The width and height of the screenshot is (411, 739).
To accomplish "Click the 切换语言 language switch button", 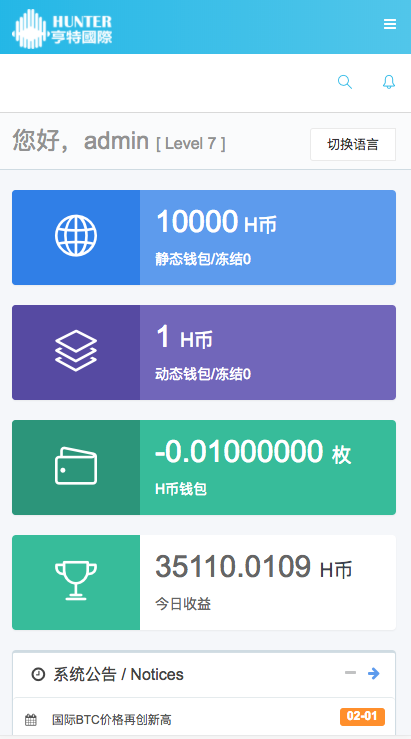I will (353, 144).
